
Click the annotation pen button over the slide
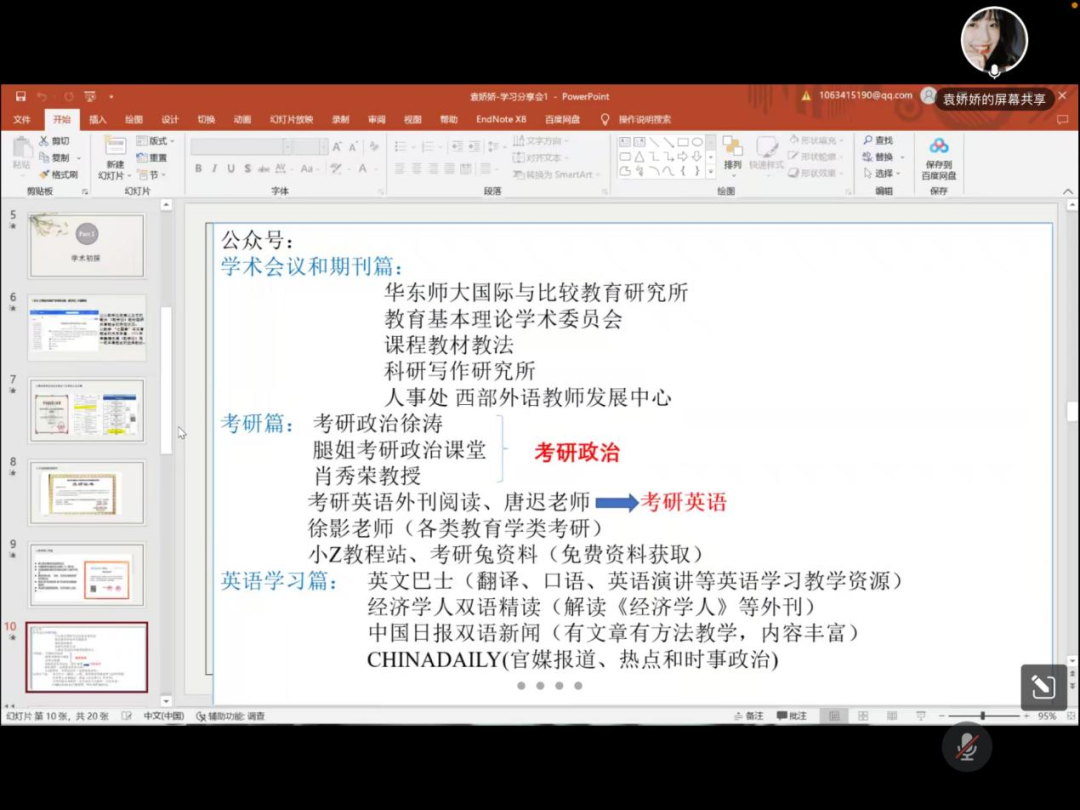(1043, 687)
